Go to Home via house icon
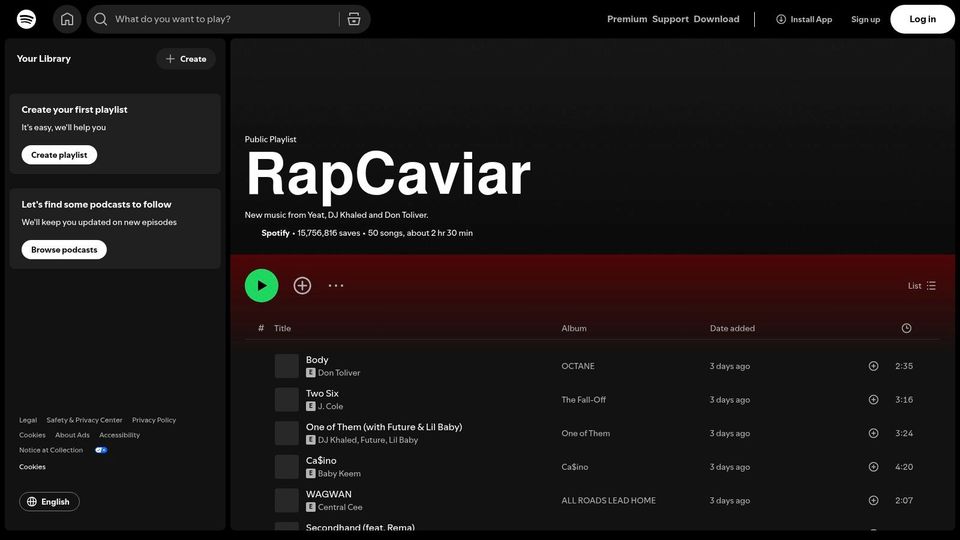This screenshot has height=540, width=960. [67, 19]
